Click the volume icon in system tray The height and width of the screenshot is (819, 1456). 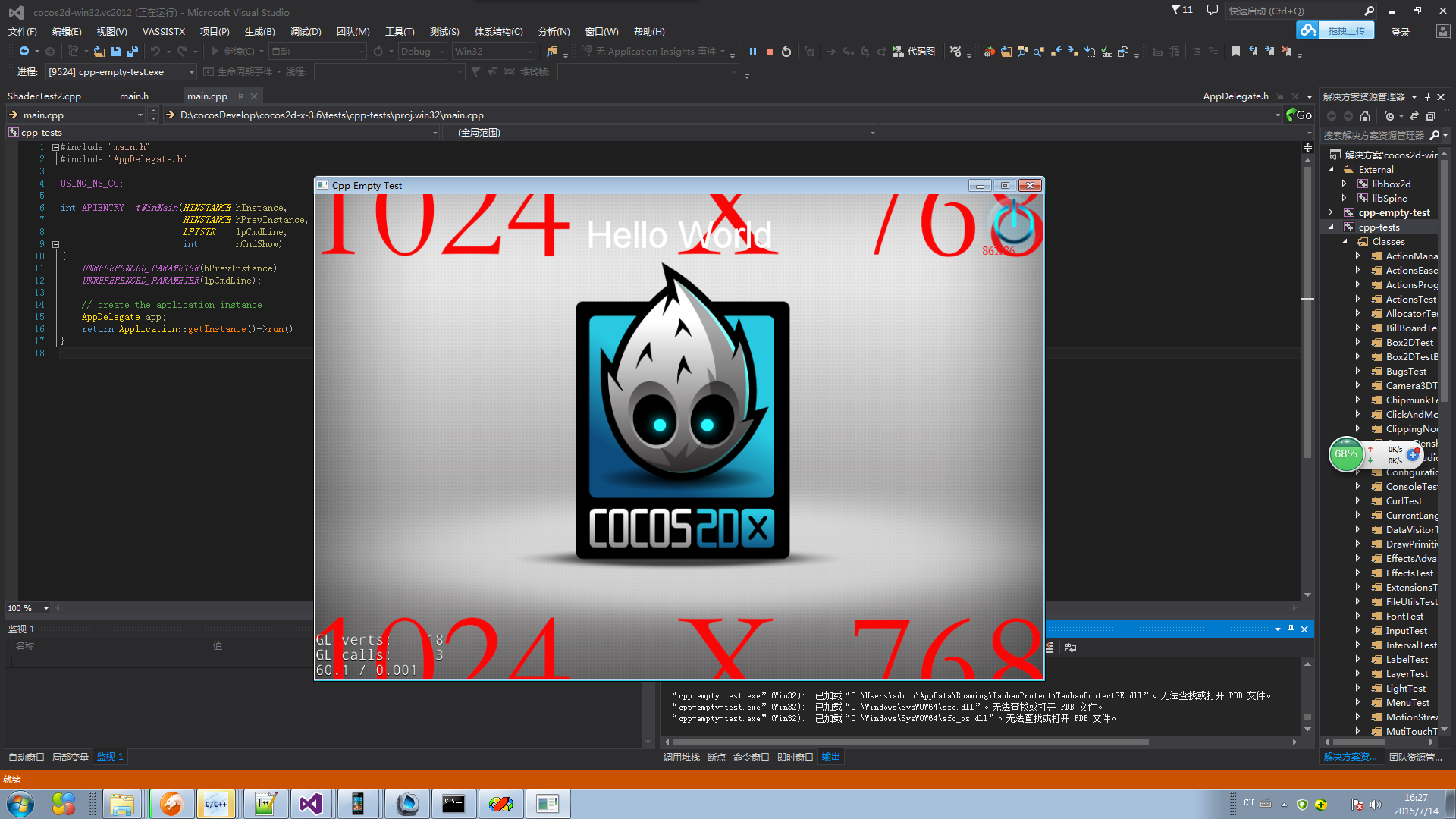(1376, 805)
